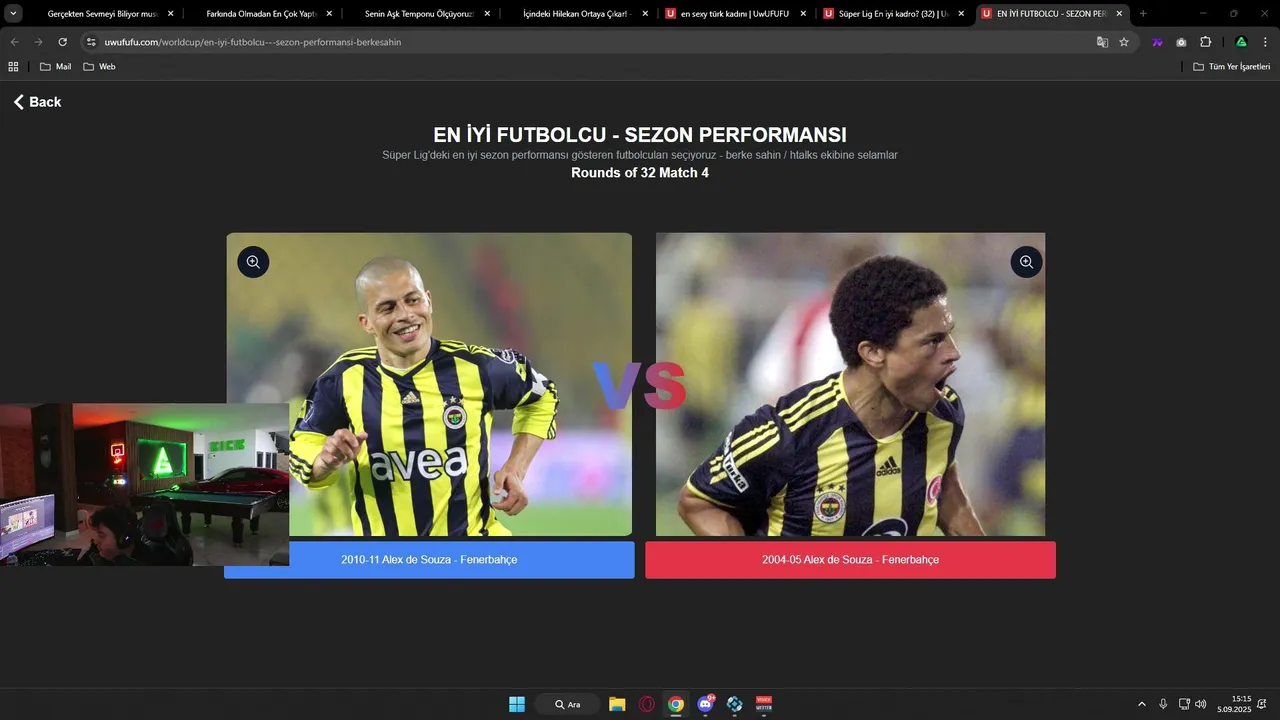Open File Explorer from taskbar
Screen dimensions: 1280x720
pyautogui.click(x=617, y=704)
